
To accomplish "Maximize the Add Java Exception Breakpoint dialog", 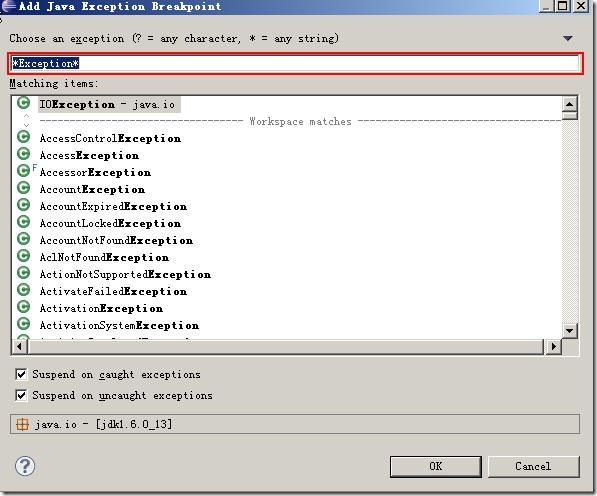I will coord(563,6).
